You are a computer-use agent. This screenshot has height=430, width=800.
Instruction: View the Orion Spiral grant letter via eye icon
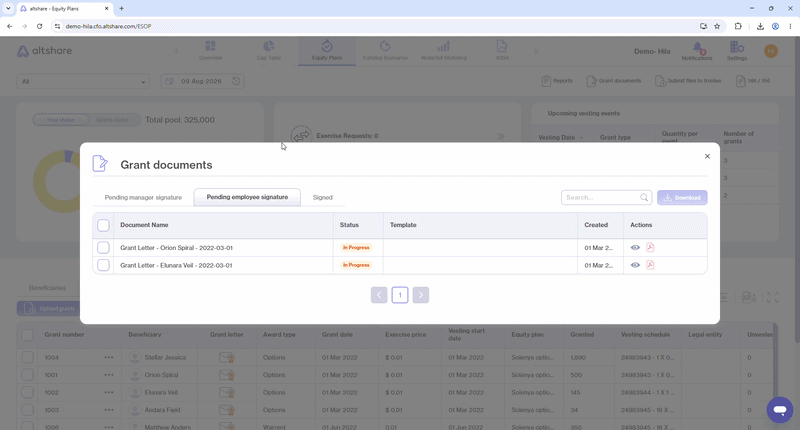(635, 247)
